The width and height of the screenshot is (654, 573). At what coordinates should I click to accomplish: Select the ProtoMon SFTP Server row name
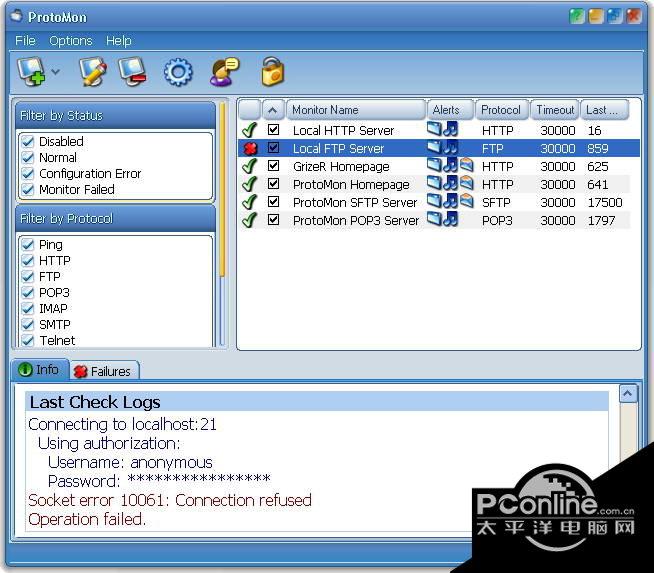point(355,203)
